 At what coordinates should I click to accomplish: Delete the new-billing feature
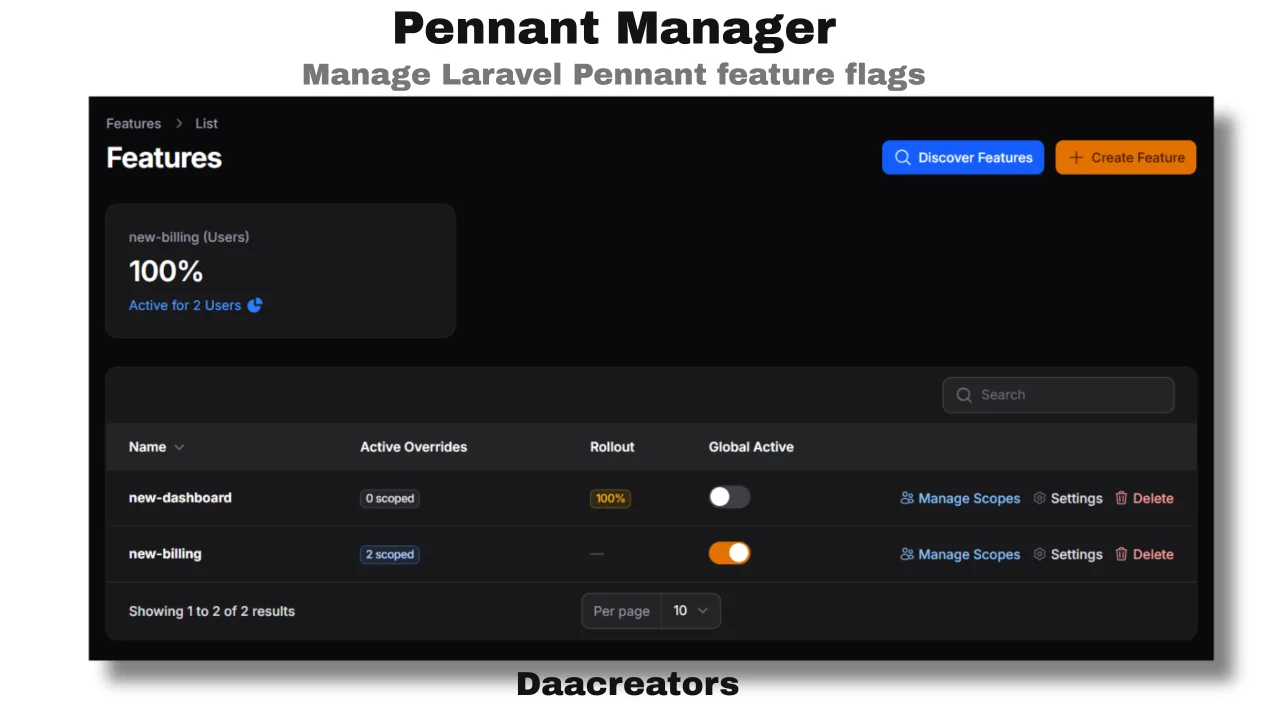[1144, 554]
